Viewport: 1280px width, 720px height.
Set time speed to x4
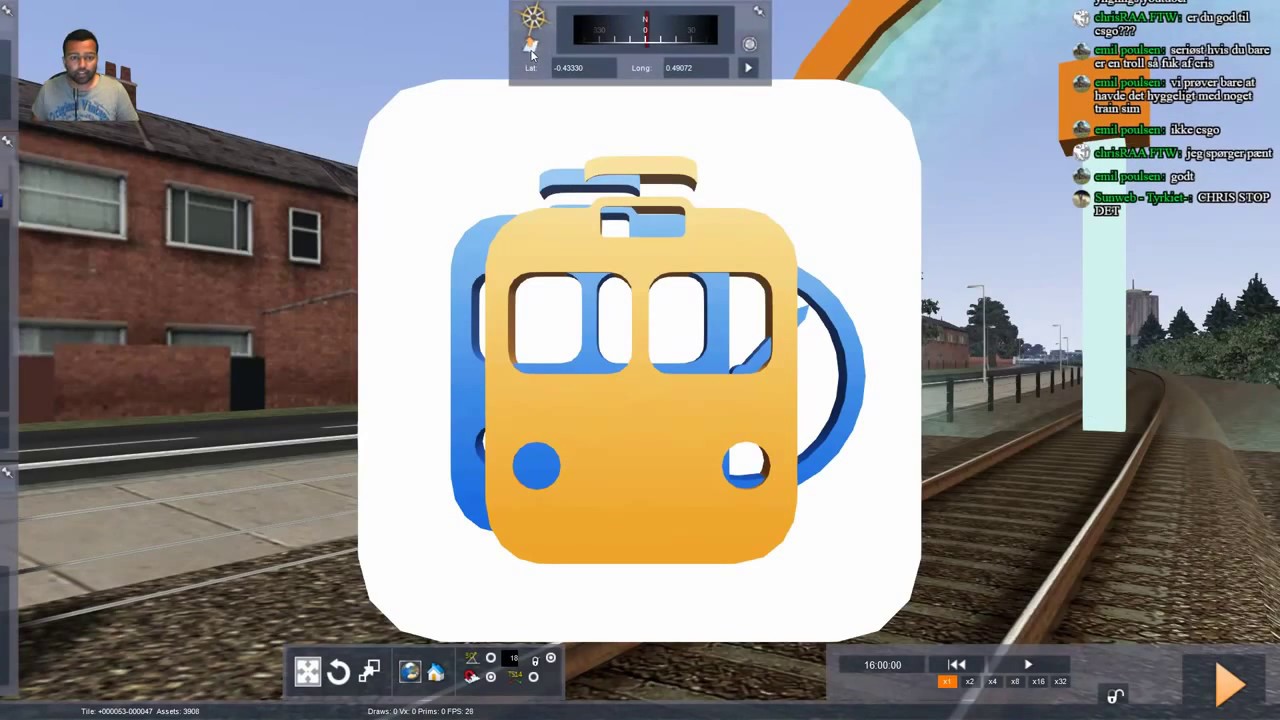point(992,682)
